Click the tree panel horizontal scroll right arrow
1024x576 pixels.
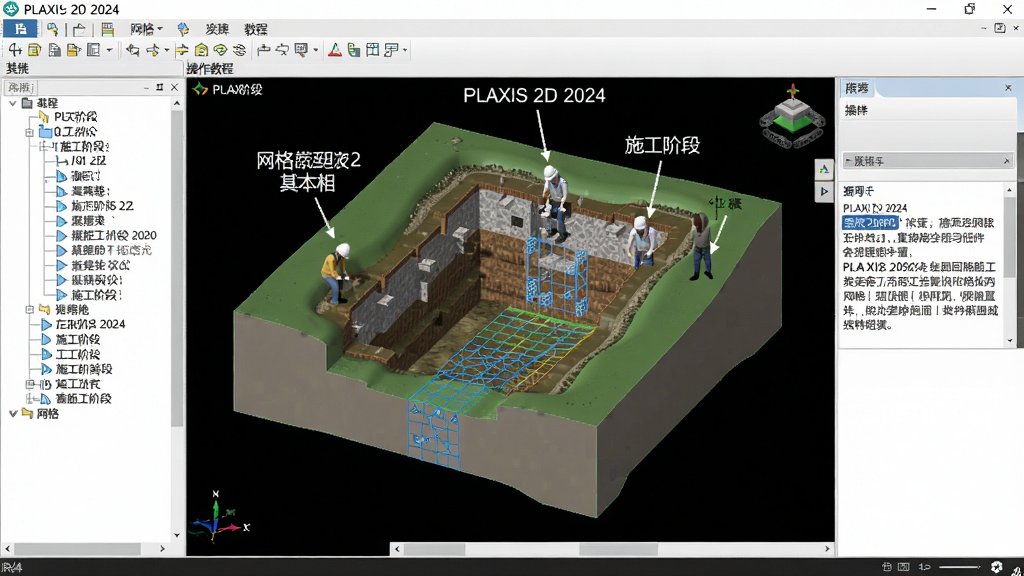click(x=163, y=549)
